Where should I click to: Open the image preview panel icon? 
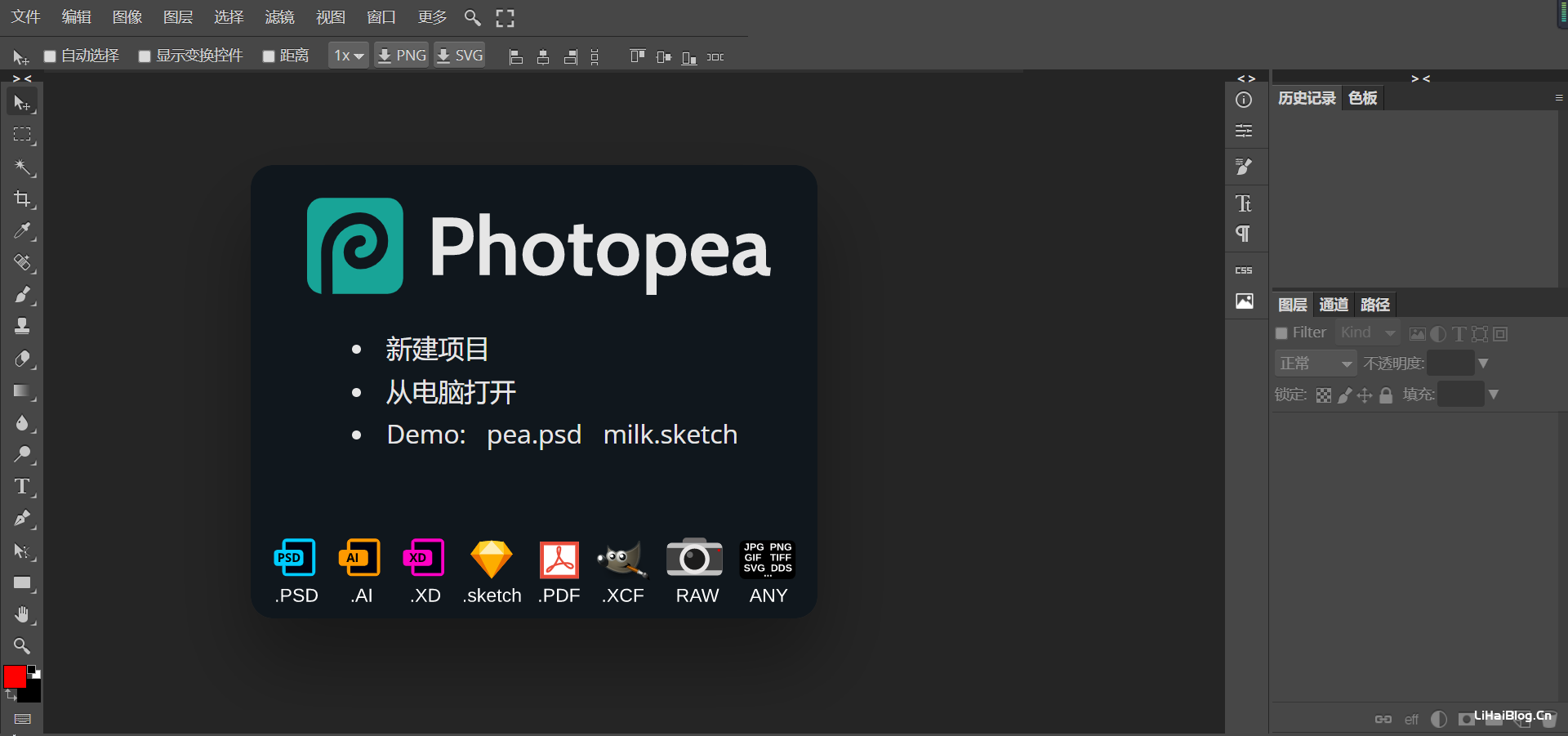[1244, 301]
